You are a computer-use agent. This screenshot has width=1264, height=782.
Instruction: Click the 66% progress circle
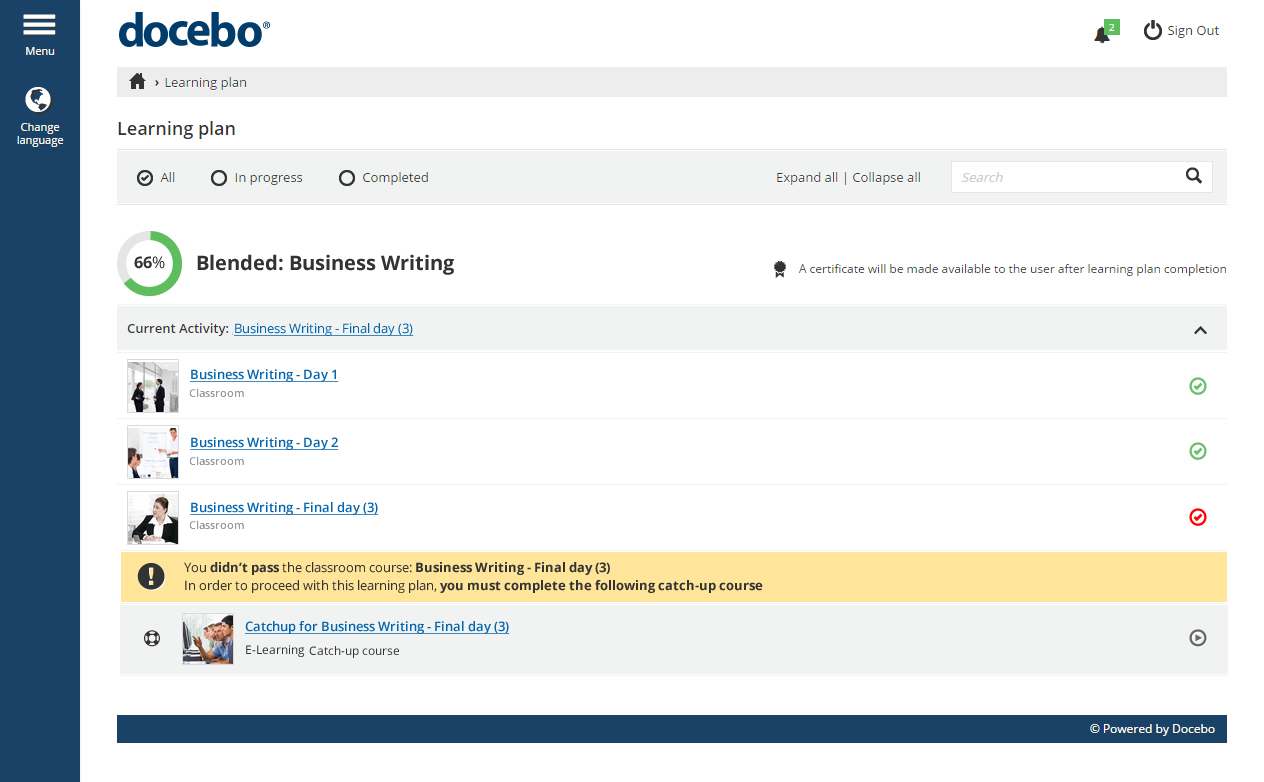click(x=150, y=263)
